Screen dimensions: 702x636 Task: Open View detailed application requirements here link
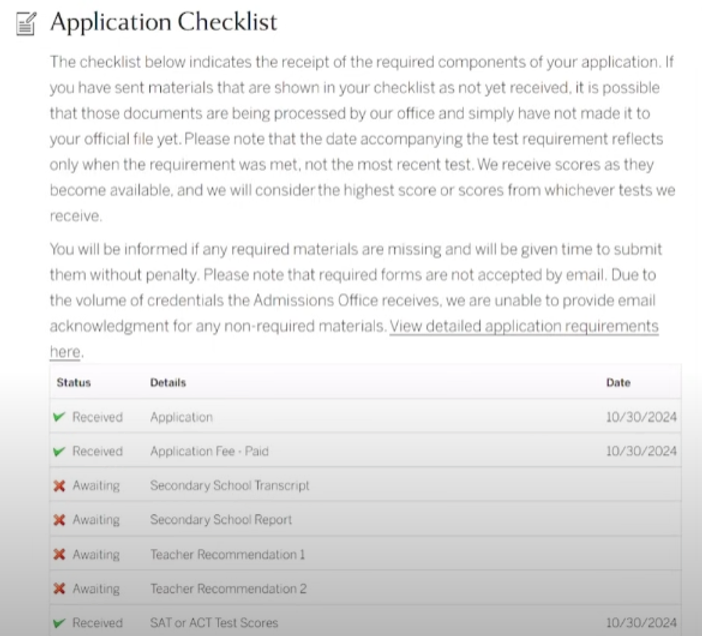coord(523,326)
